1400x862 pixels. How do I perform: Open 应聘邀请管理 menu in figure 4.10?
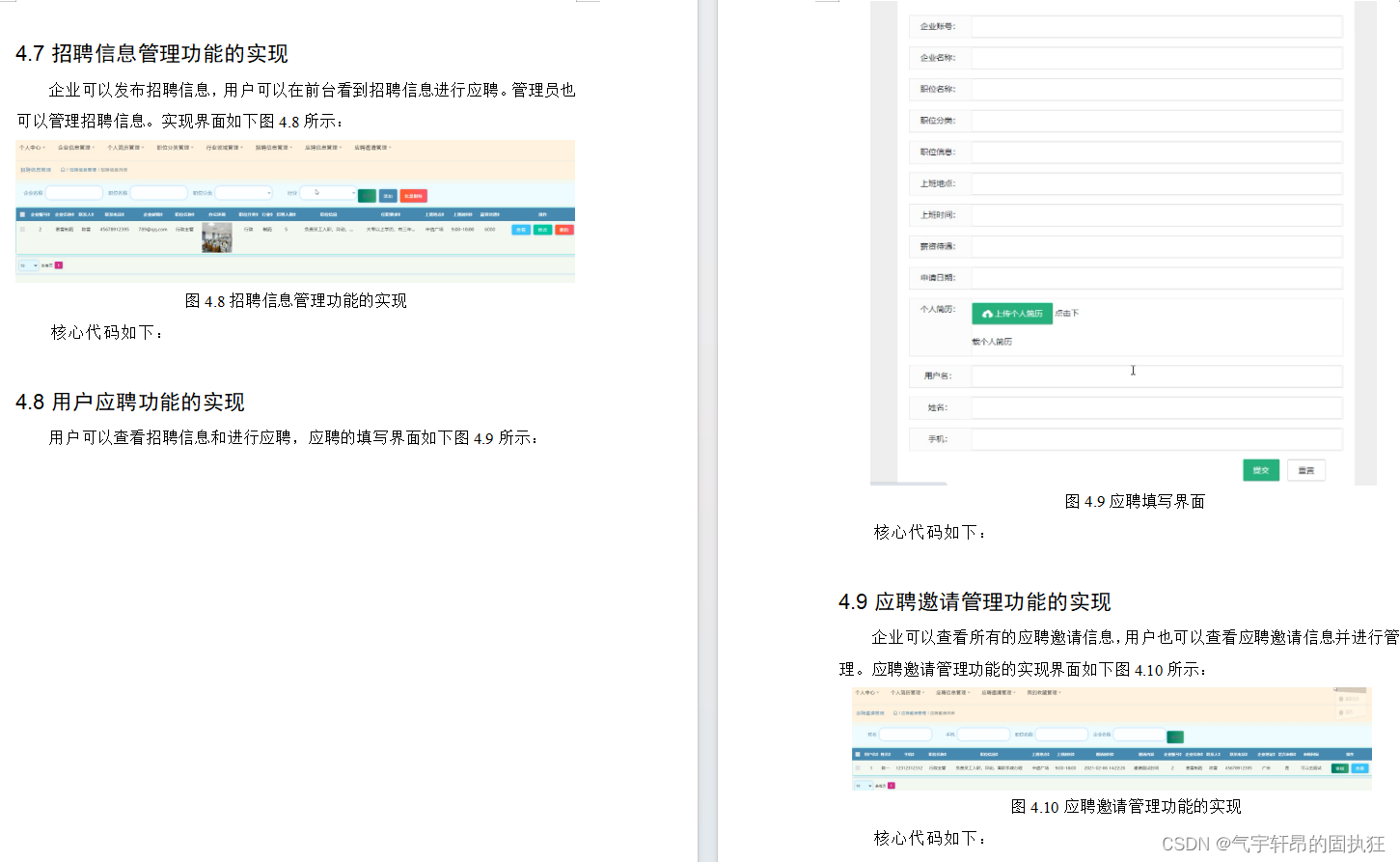point(999,692)
